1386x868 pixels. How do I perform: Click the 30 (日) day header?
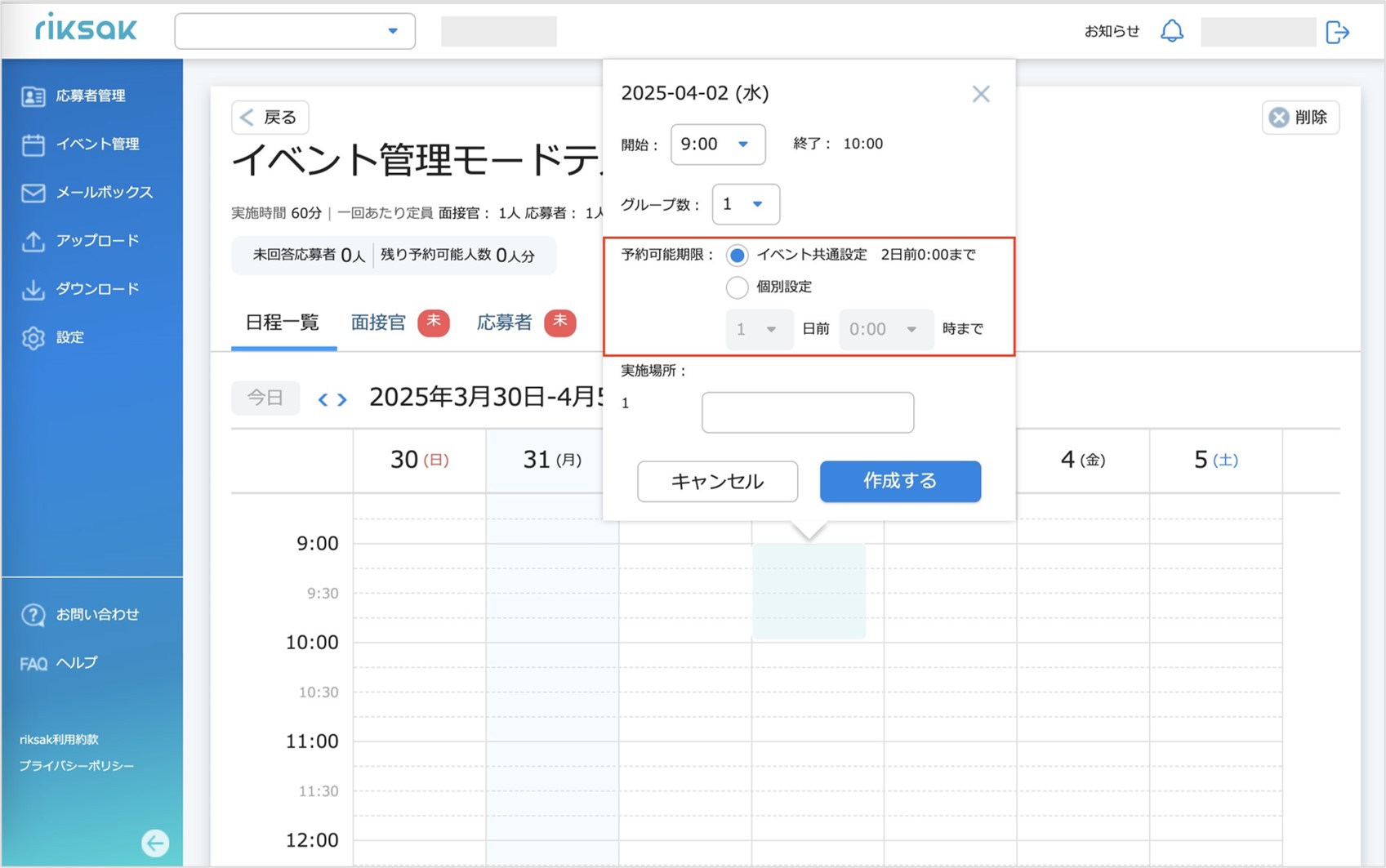(x=419, y=460)
